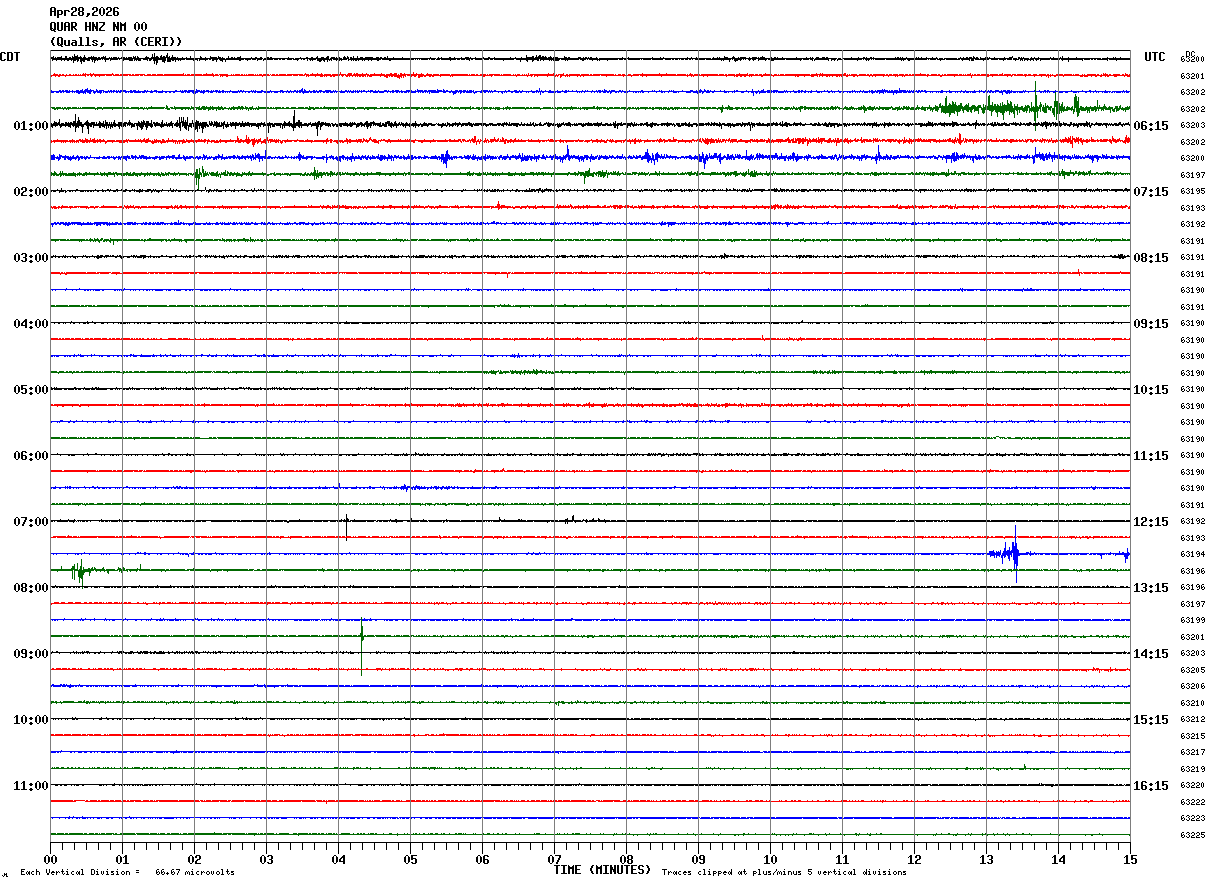The image size is (1210, 886).
Task: Select the 11:00 CDT row label
Action: 31,786
